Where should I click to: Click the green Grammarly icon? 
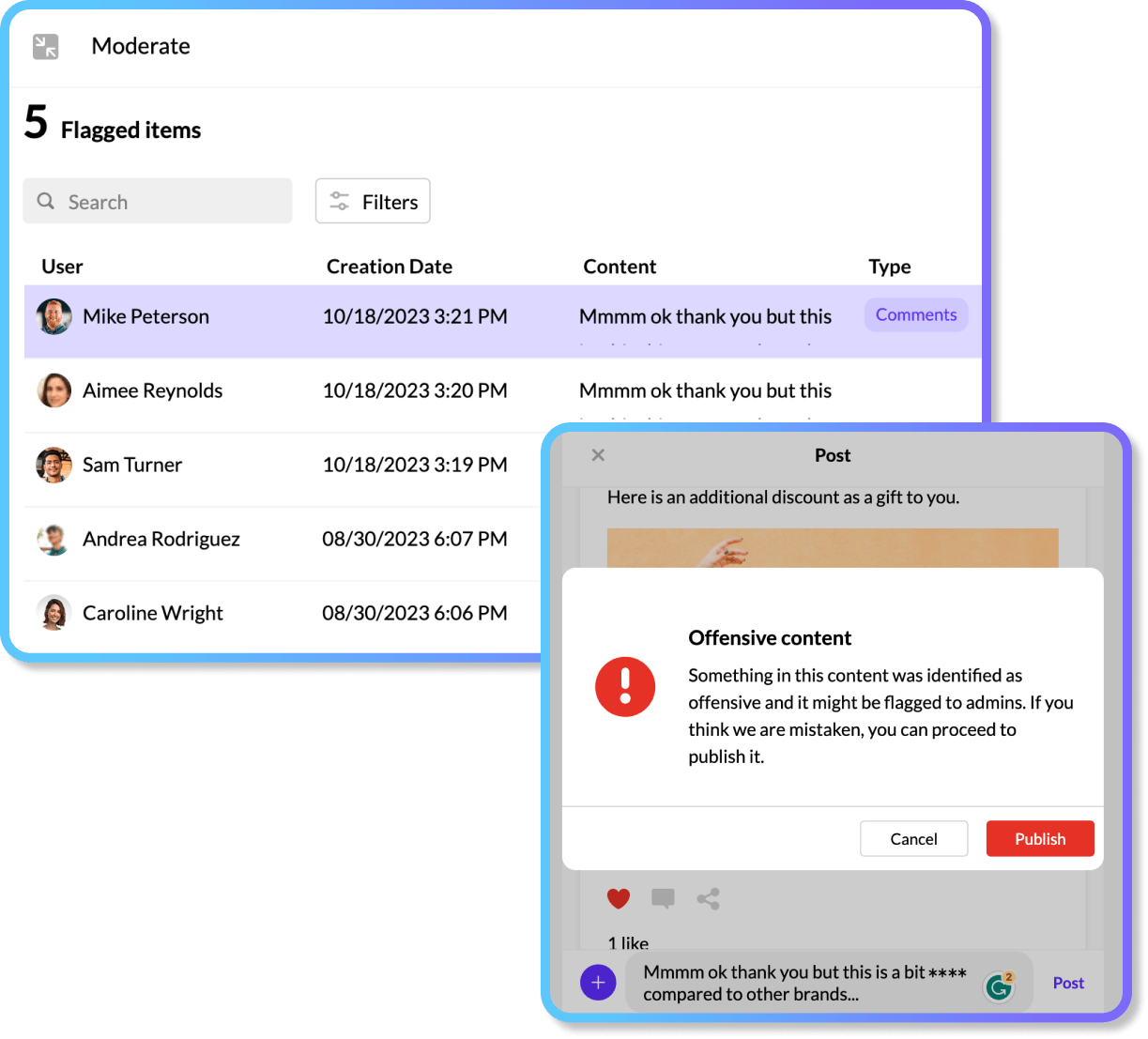coord(998,986)
